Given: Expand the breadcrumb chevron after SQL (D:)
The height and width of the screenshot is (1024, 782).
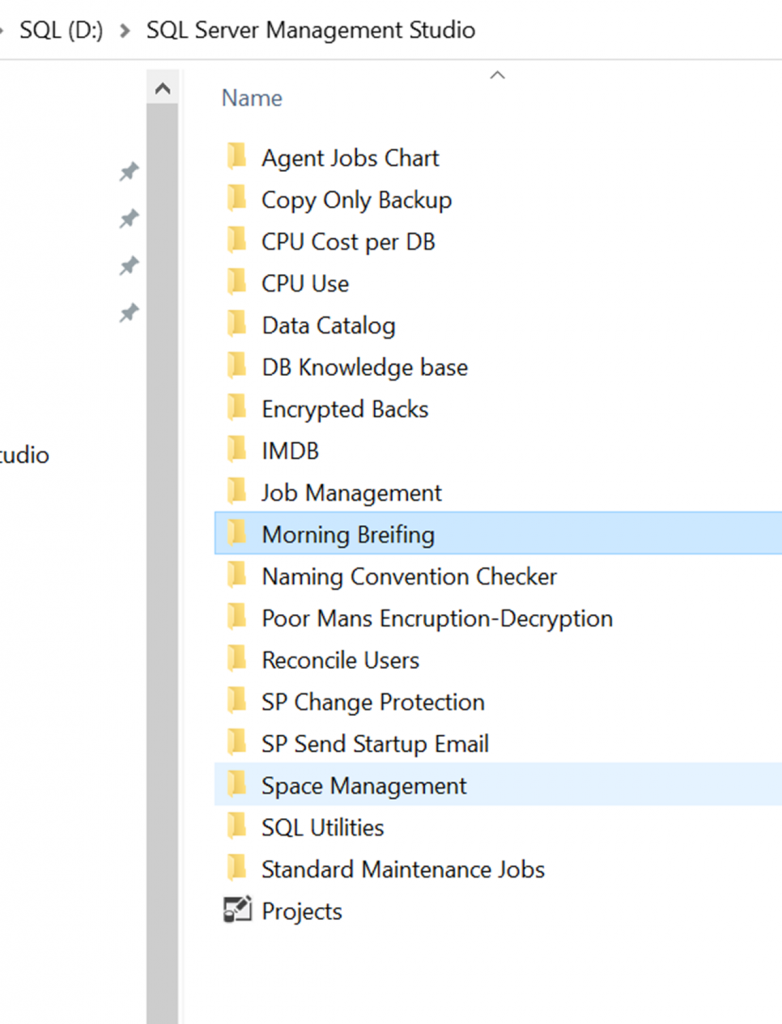Looking at the screenshot, I should pos(125,30).
